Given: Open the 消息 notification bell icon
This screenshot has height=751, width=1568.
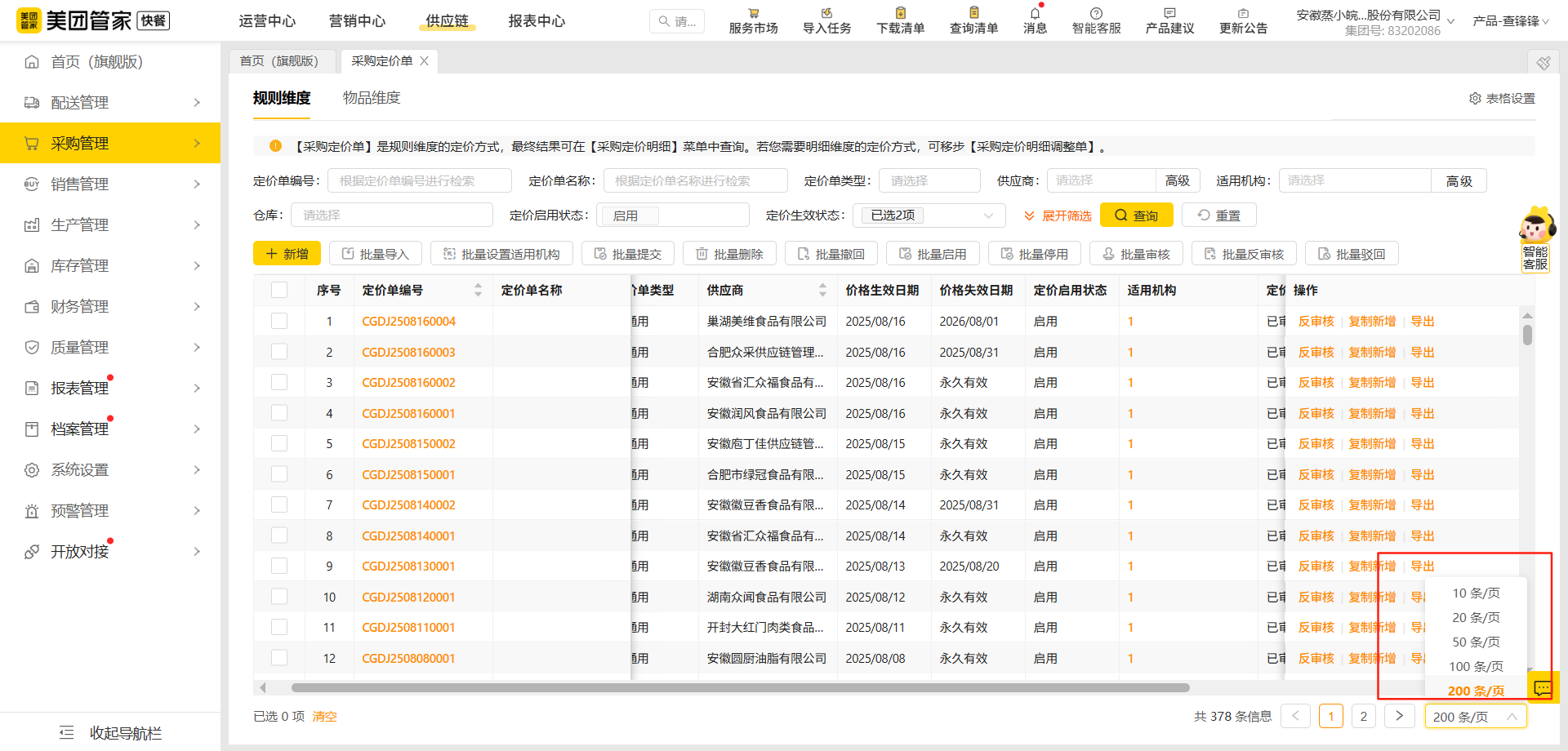Looking at the screenshot, I should click(x=1035, y=20).
